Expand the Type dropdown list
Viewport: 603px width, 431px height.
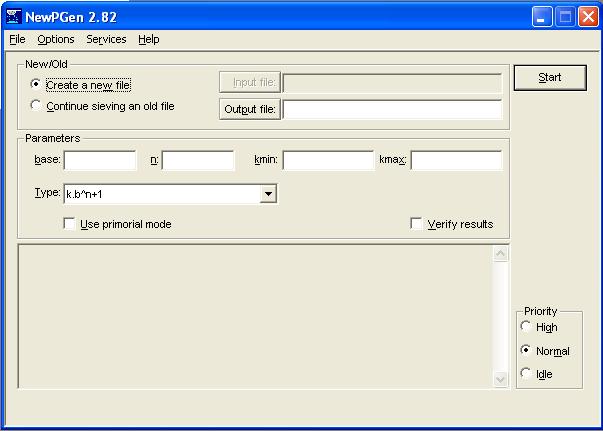(x=267, y=194)
